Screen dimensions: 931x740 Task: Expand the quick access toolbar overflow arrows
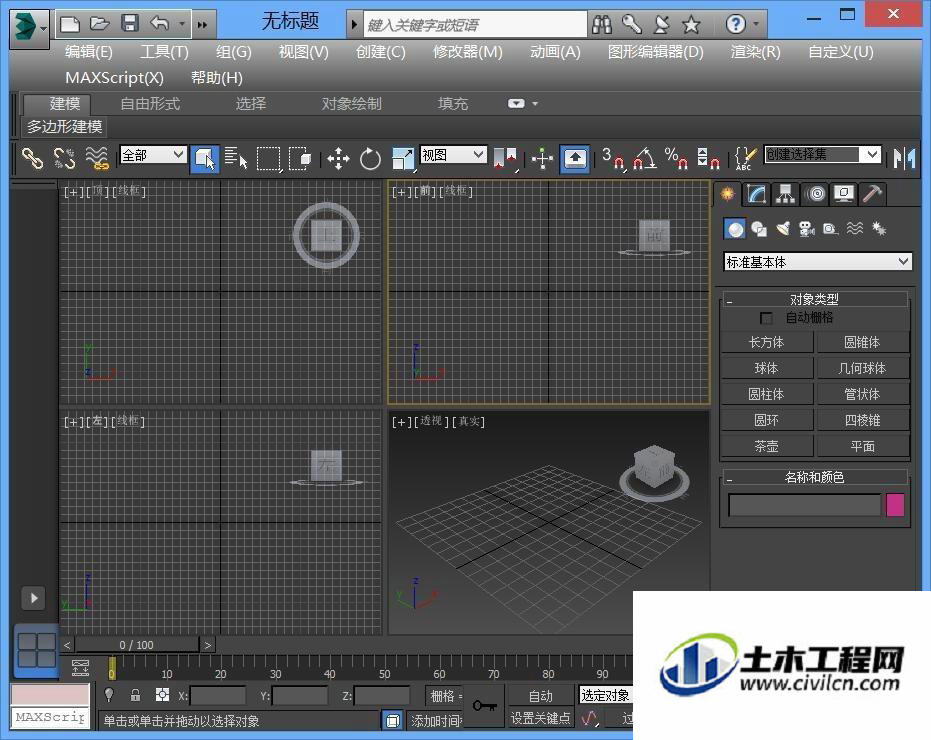tap(202, 24)
